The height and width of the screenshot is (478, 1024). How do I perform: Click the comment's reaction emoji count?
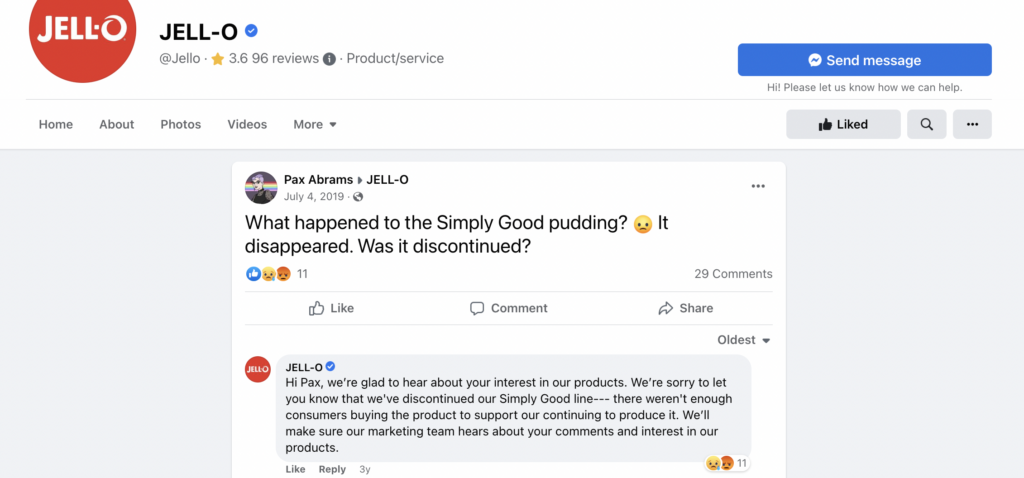(x=728, y=463)
